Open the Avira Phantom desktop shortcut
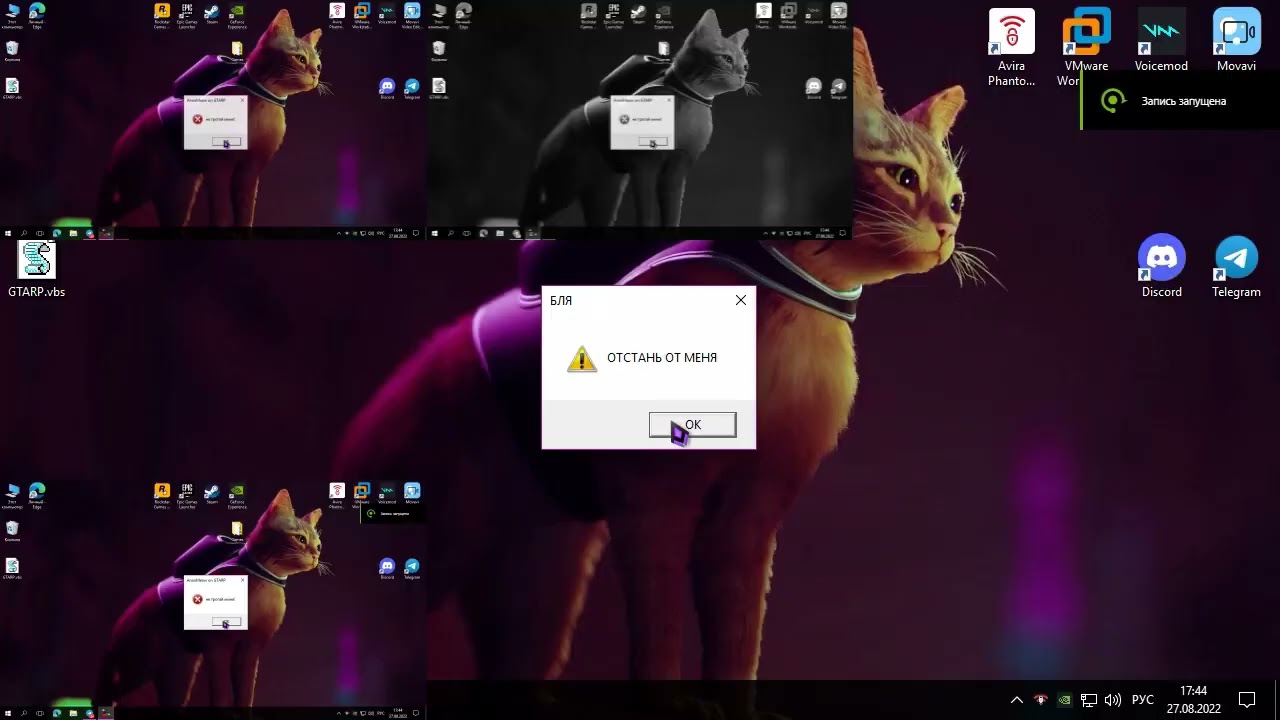This screenshot has height=720, width=1280. pyautogui.click(x=1011, y=47)
